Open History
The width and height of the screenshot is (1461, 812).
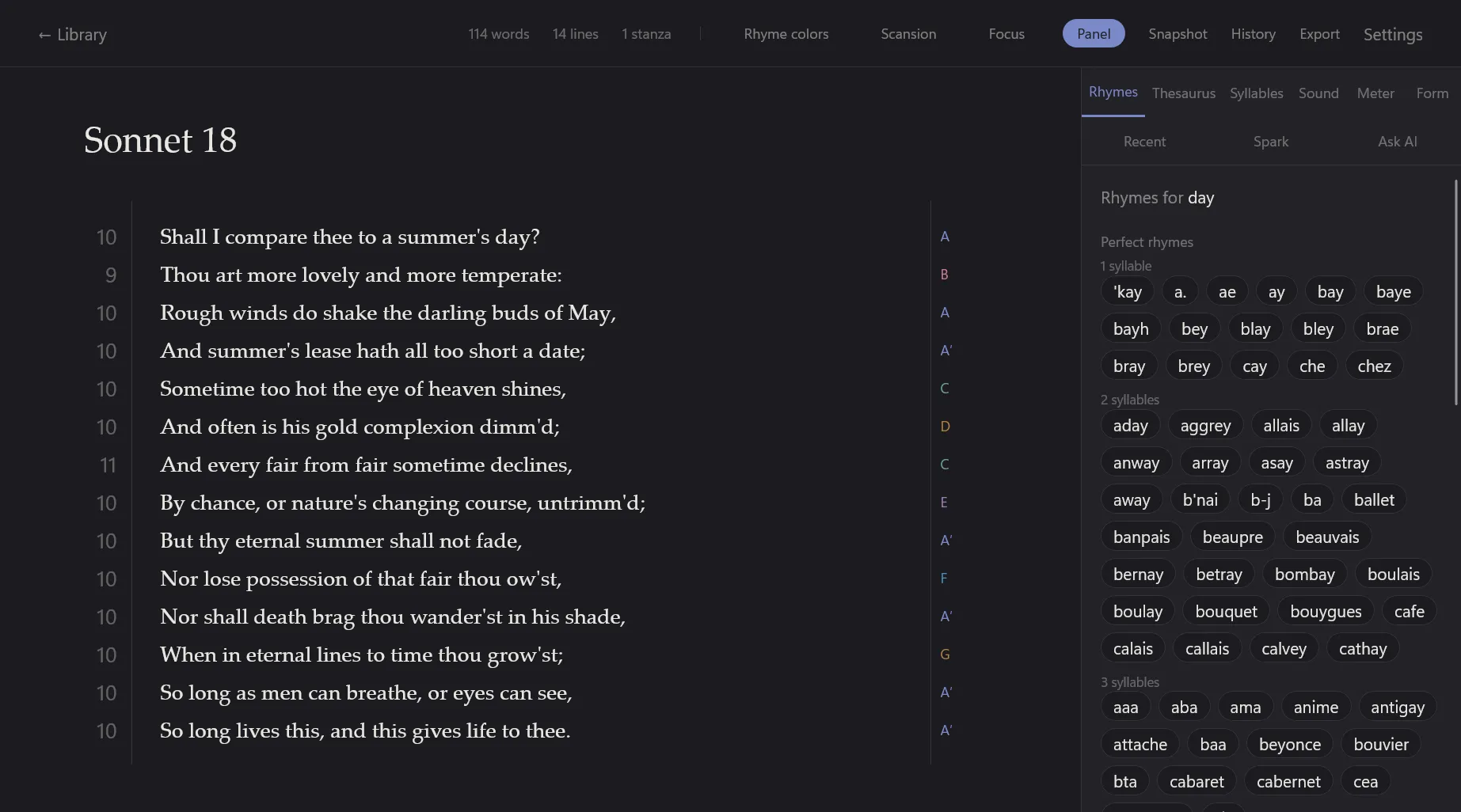(1253, 34)
